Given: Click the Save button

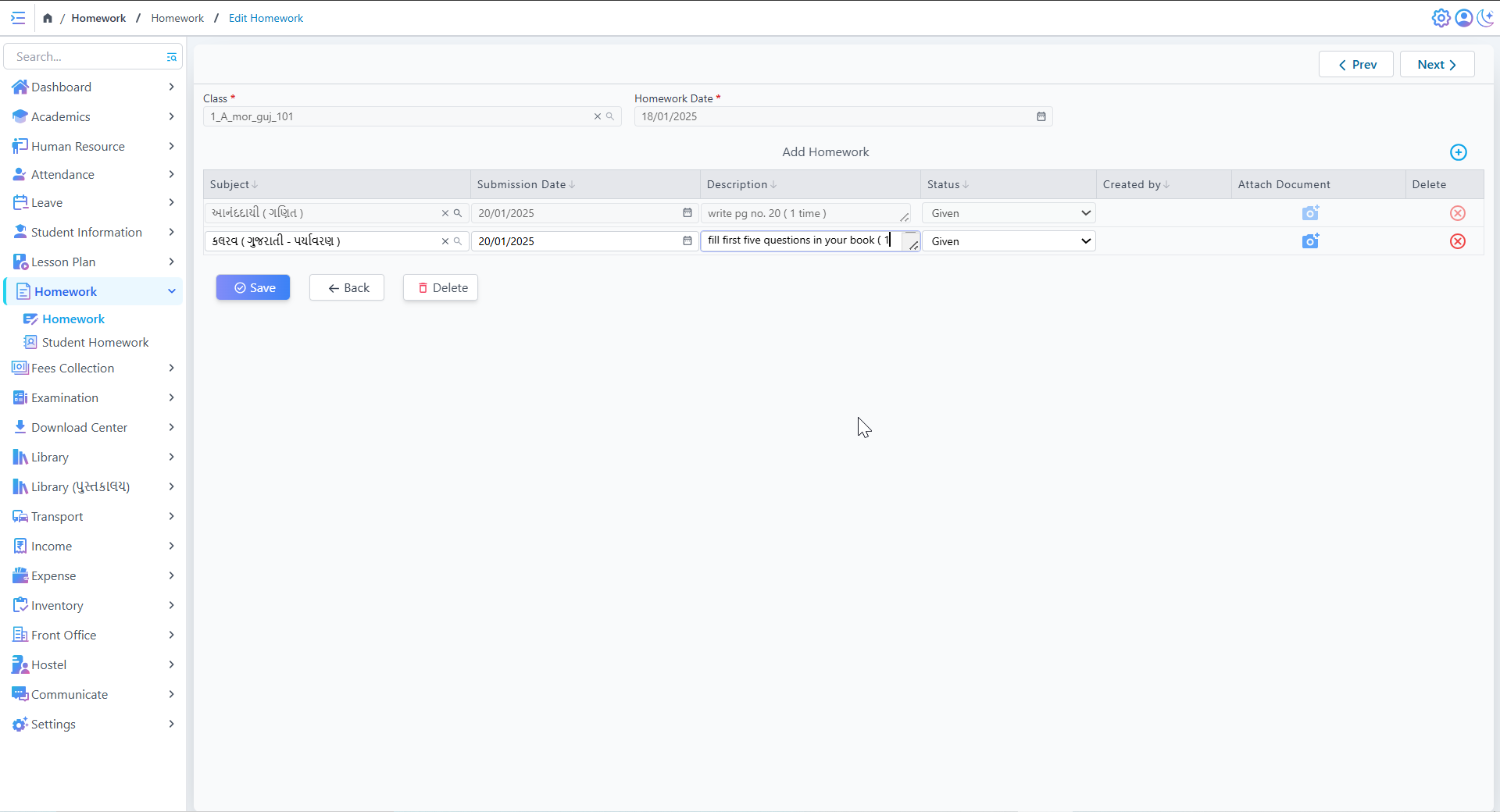Looking at the screenshot, I should tap(253, 287).
